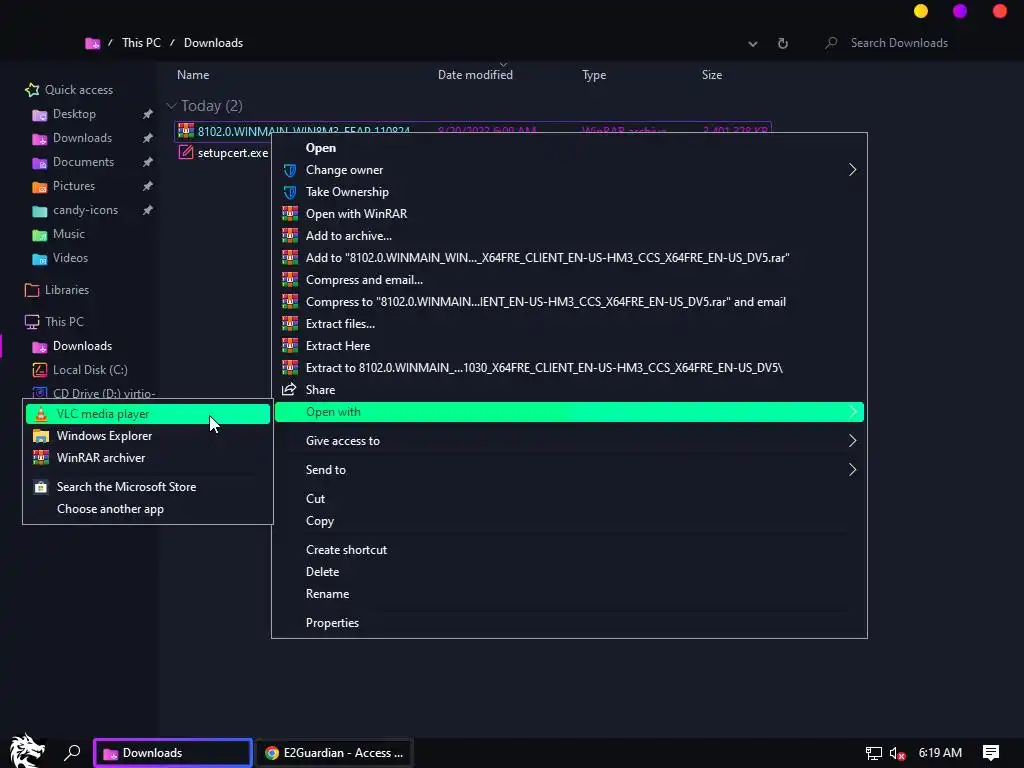Click Downloads in the breadcrumb path
Screen dimensions: 1024x768
pos(214,43)
